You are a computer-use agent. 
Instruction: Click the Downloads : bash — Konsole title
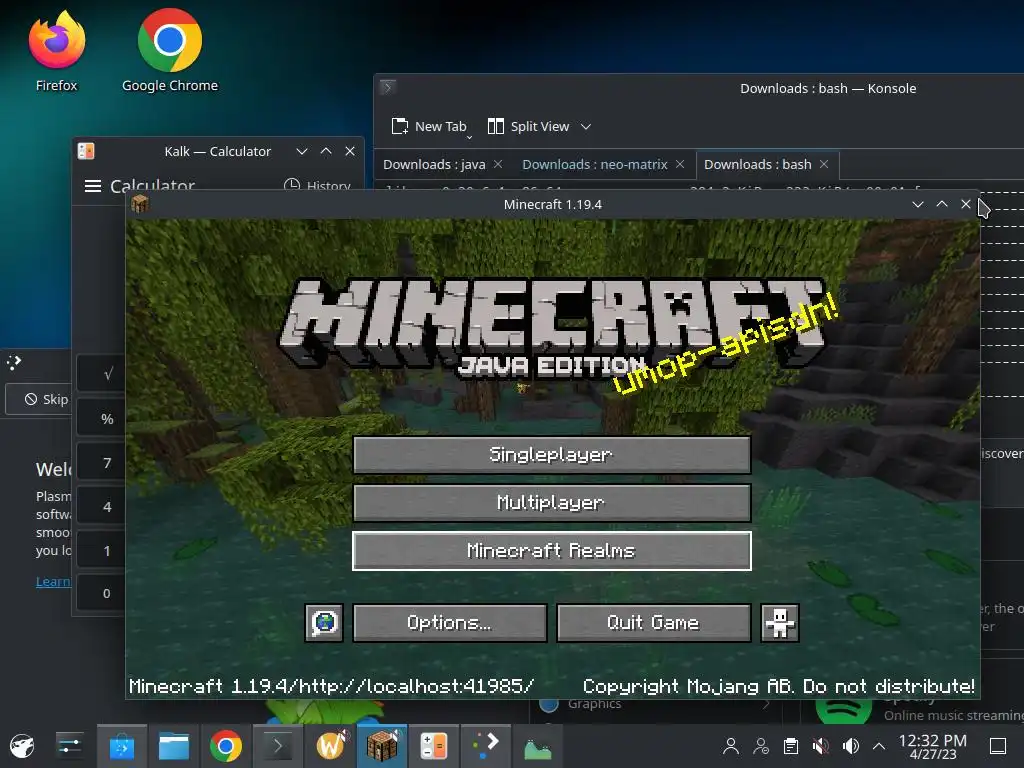tap(827, 88)
